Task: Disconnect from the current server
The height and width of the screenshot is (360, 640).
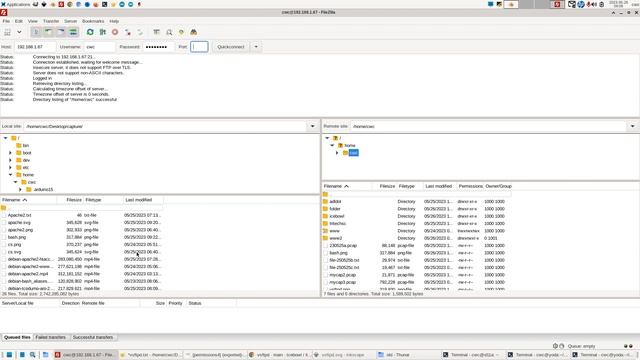Action: pyautogui.click(x=128, y=32)
